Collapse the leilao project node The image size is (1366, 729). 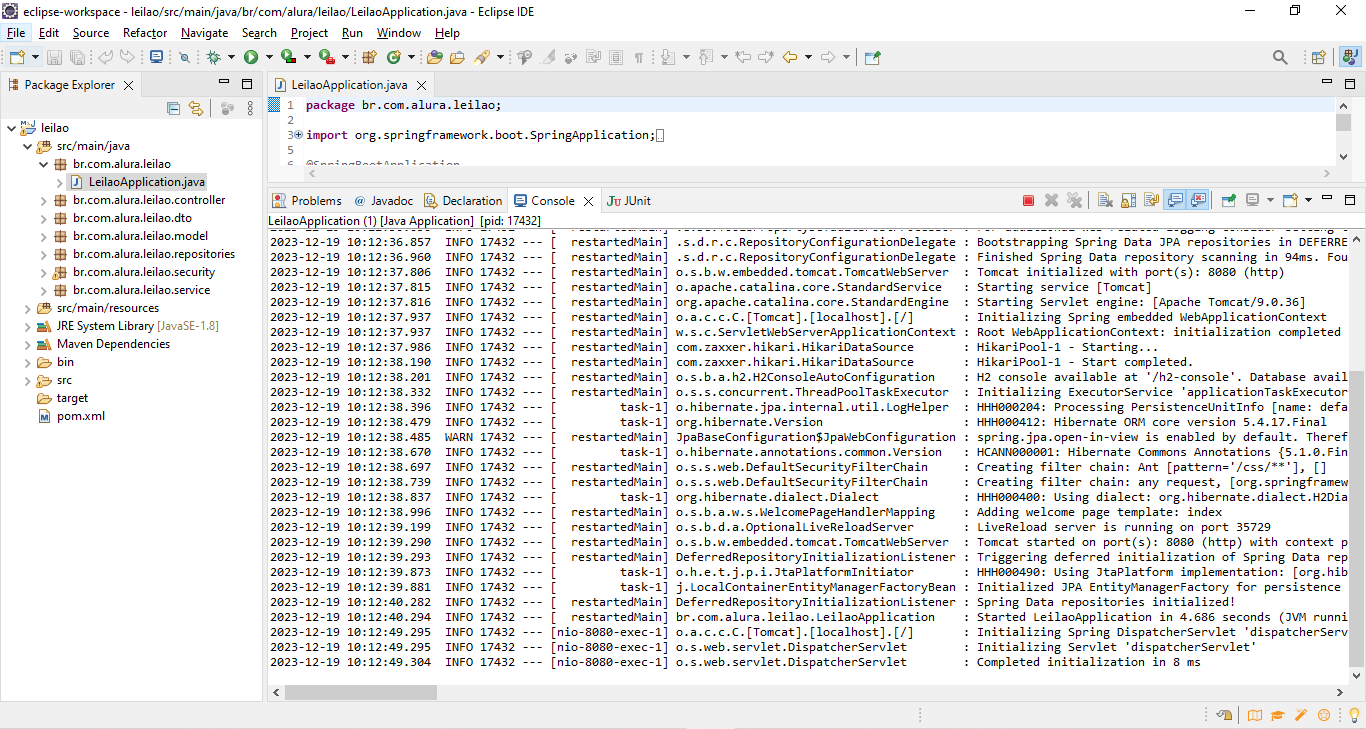[12, 128]
